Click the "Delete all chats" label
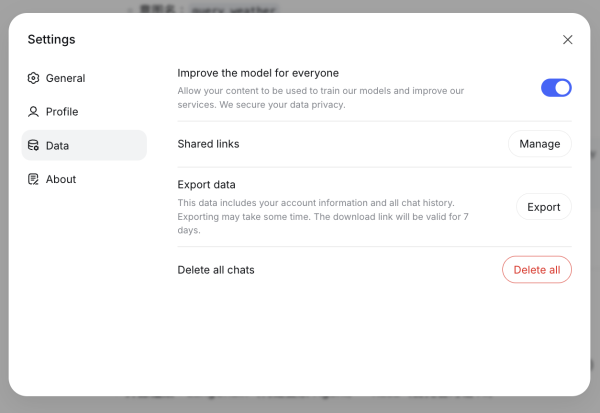The width and height of the screenshot is (600, 413). click(216, 270)
